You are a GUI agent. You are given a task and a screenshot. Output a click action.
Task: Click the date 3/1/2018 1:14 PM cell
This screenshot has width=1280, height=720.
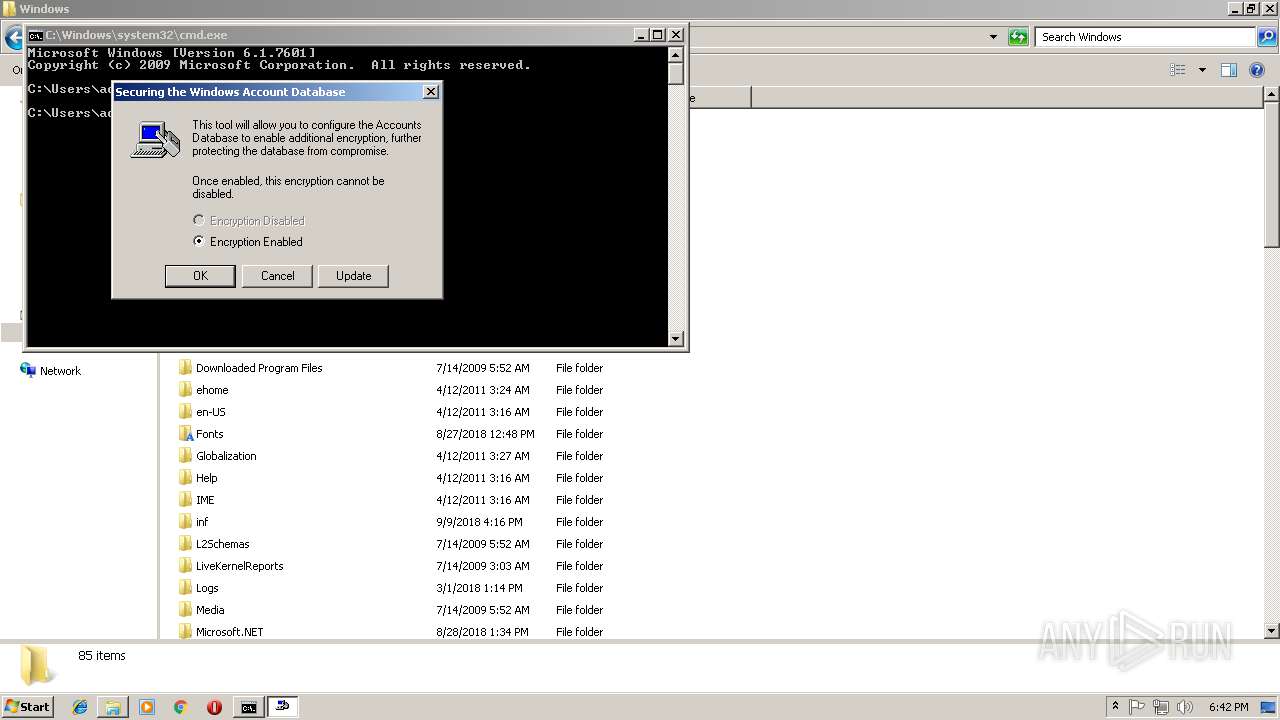click(x=479, y=588)
